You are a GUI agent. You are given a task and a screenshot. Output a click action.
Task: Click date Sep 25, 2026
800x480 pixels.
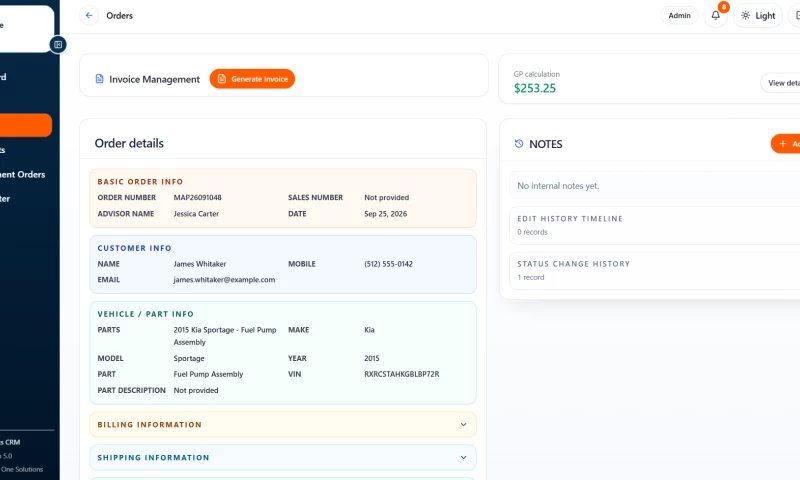coord(386,214)
